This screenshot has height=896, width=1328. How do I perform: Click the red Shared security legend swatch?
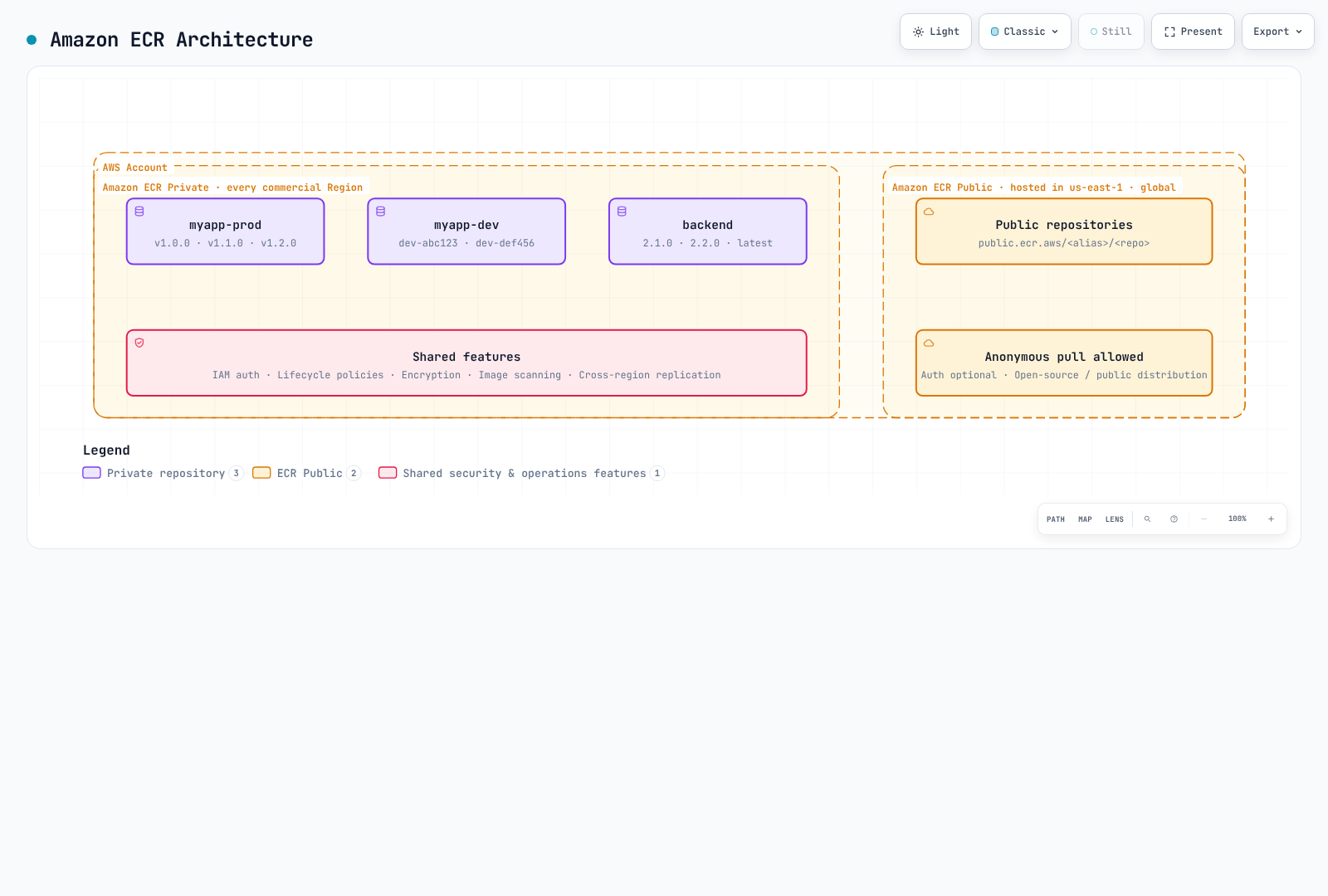tap(388, 473)
